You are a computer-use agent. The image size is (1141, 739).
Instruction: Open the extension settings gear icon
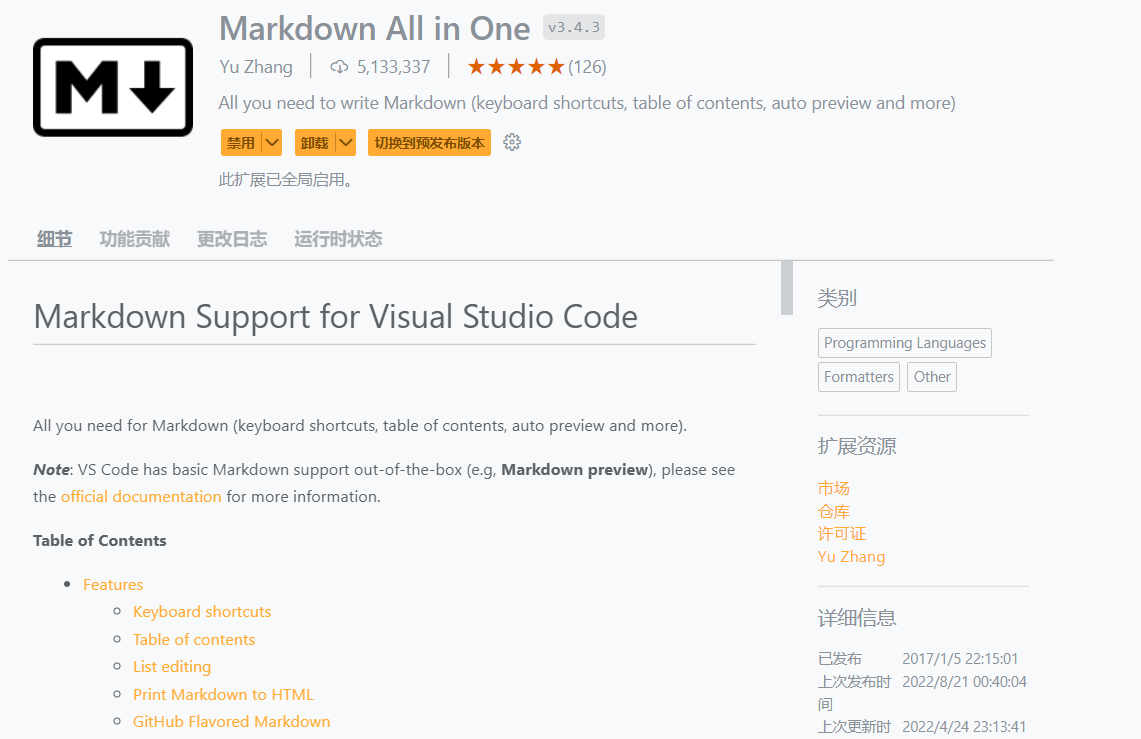(512, 143)
